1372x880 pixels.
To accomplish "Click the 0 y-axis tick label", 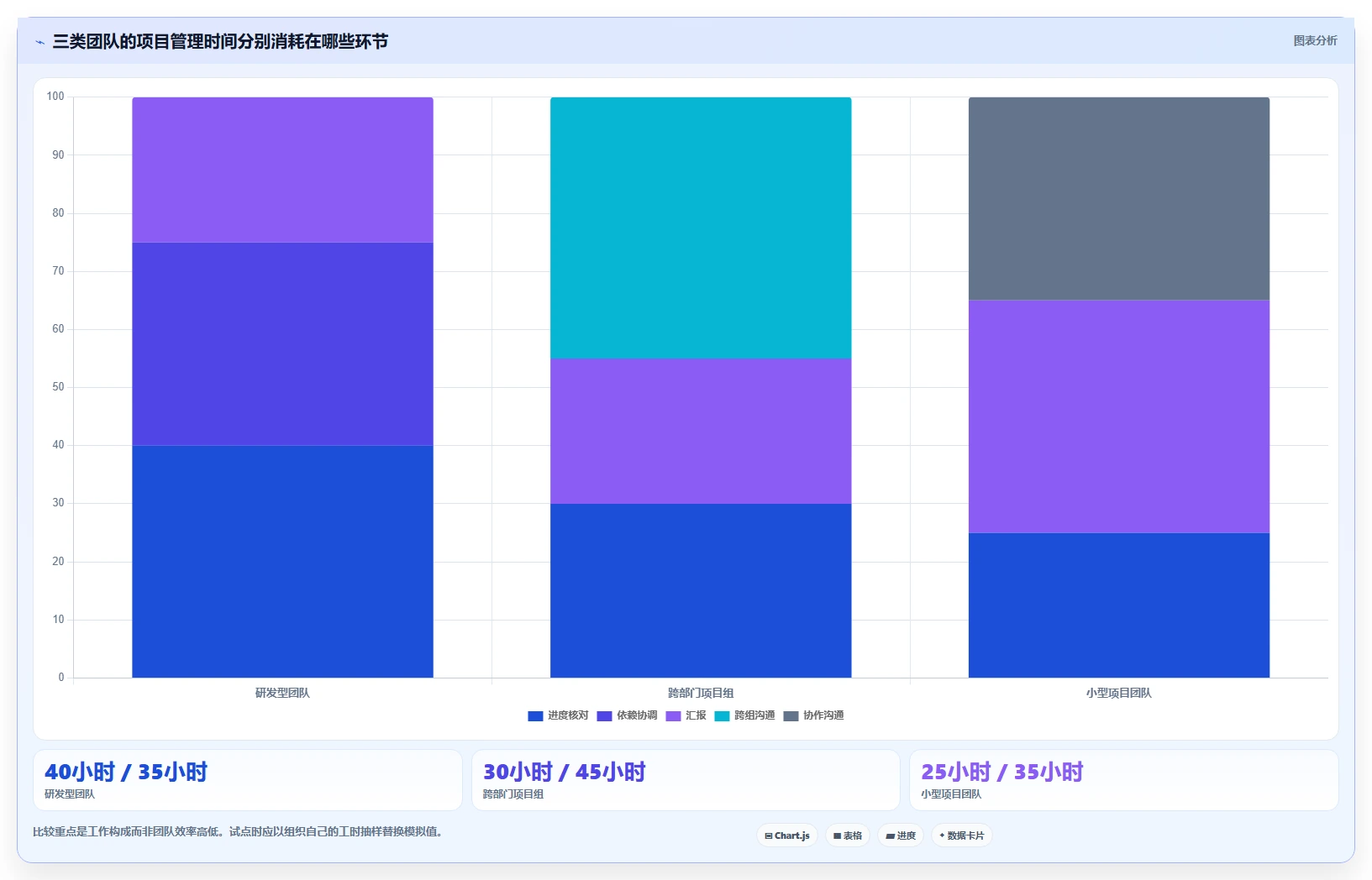I will click(x=60, y=678).
